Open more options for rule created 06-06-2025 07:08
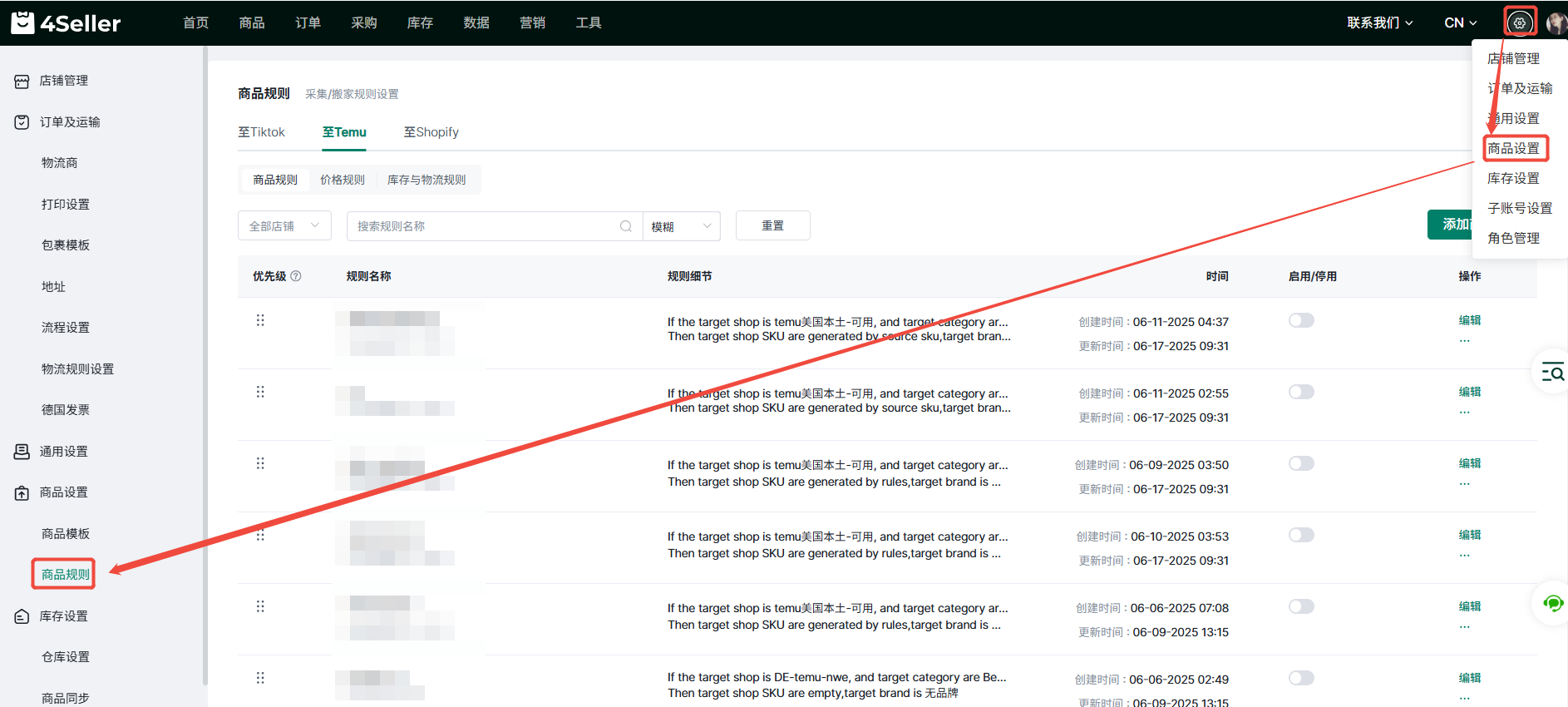Viewport: 1568px width, 707px height. click(x=1465, y=626)
